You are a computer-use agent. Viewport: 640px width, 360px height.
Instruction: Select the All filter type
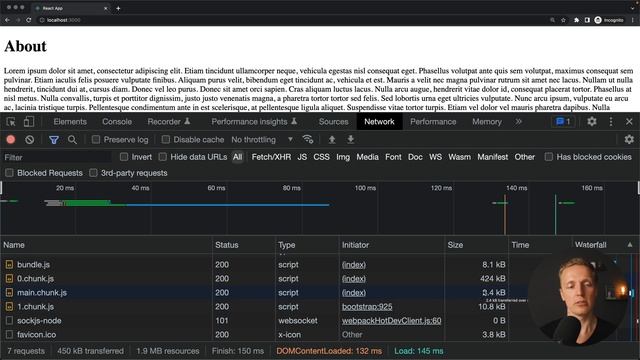[x=237, y=157]
